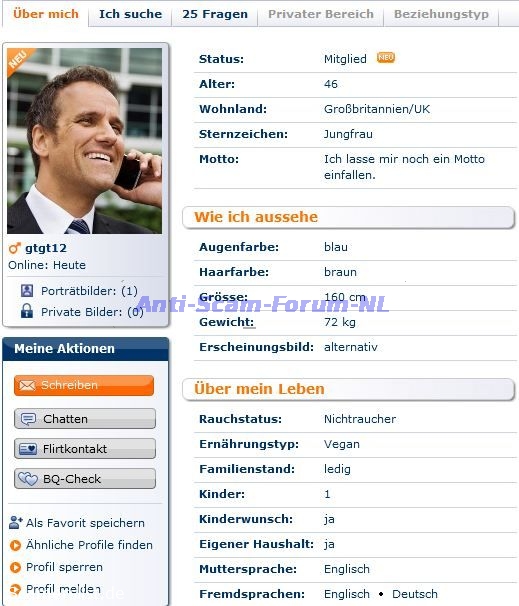The image size is (519, 606).
Task: Open the 25 Fragen tab
Action: 215,14
